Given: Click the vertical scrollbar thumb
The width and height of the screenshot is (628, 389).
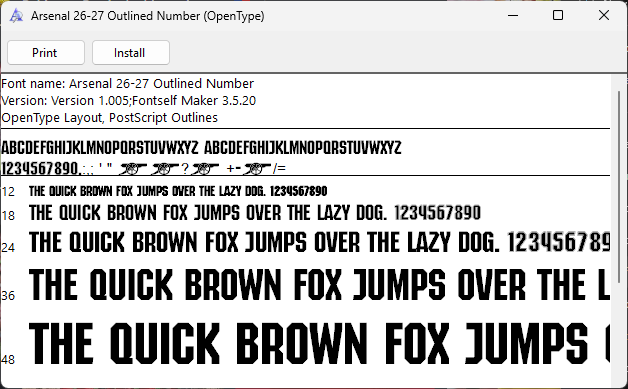Looking at the screenshot, I should point(619,186).
